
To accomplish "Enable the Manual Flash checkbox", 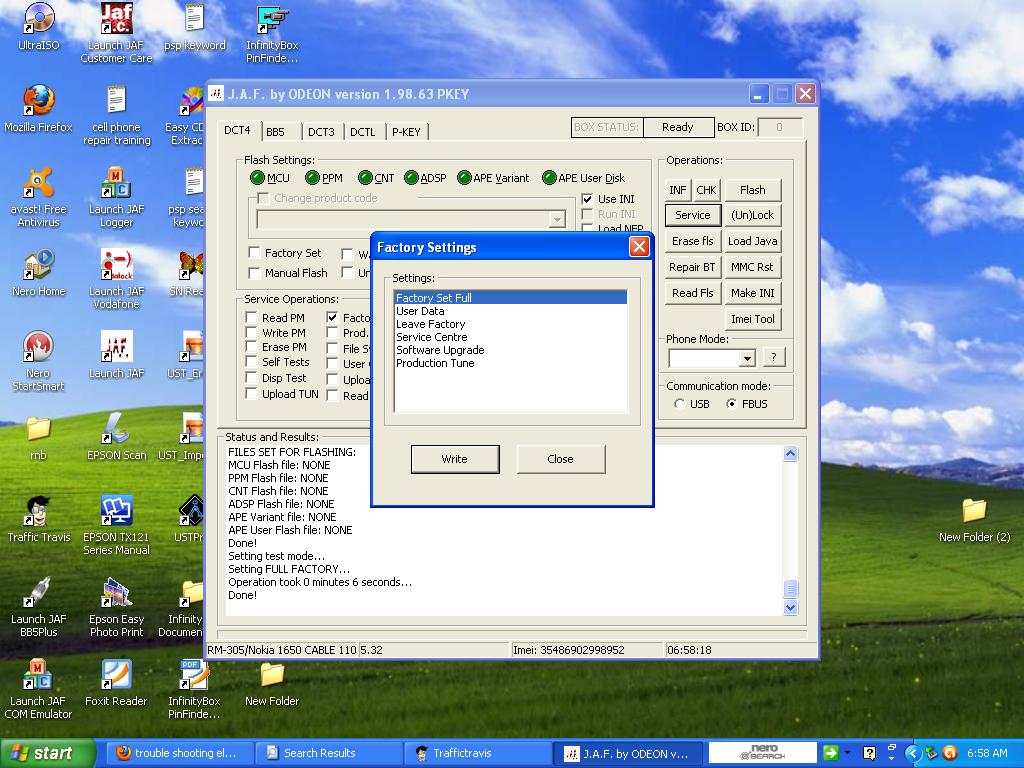I will coord(254,273).
